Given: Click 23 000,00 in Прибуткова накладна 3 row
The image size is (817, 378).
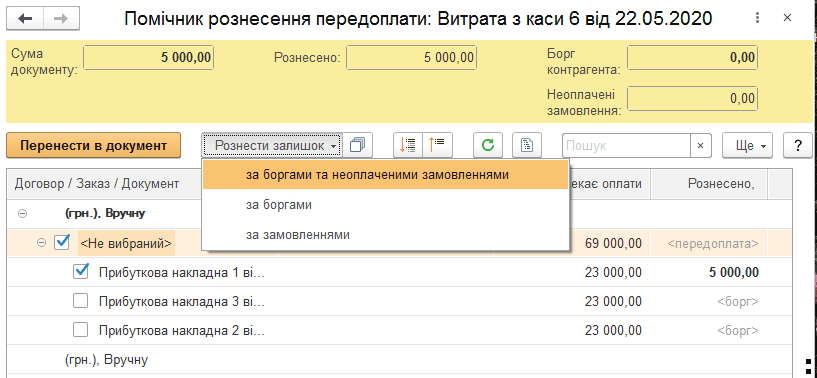Looking at the screenshot, I should (613, 301).
